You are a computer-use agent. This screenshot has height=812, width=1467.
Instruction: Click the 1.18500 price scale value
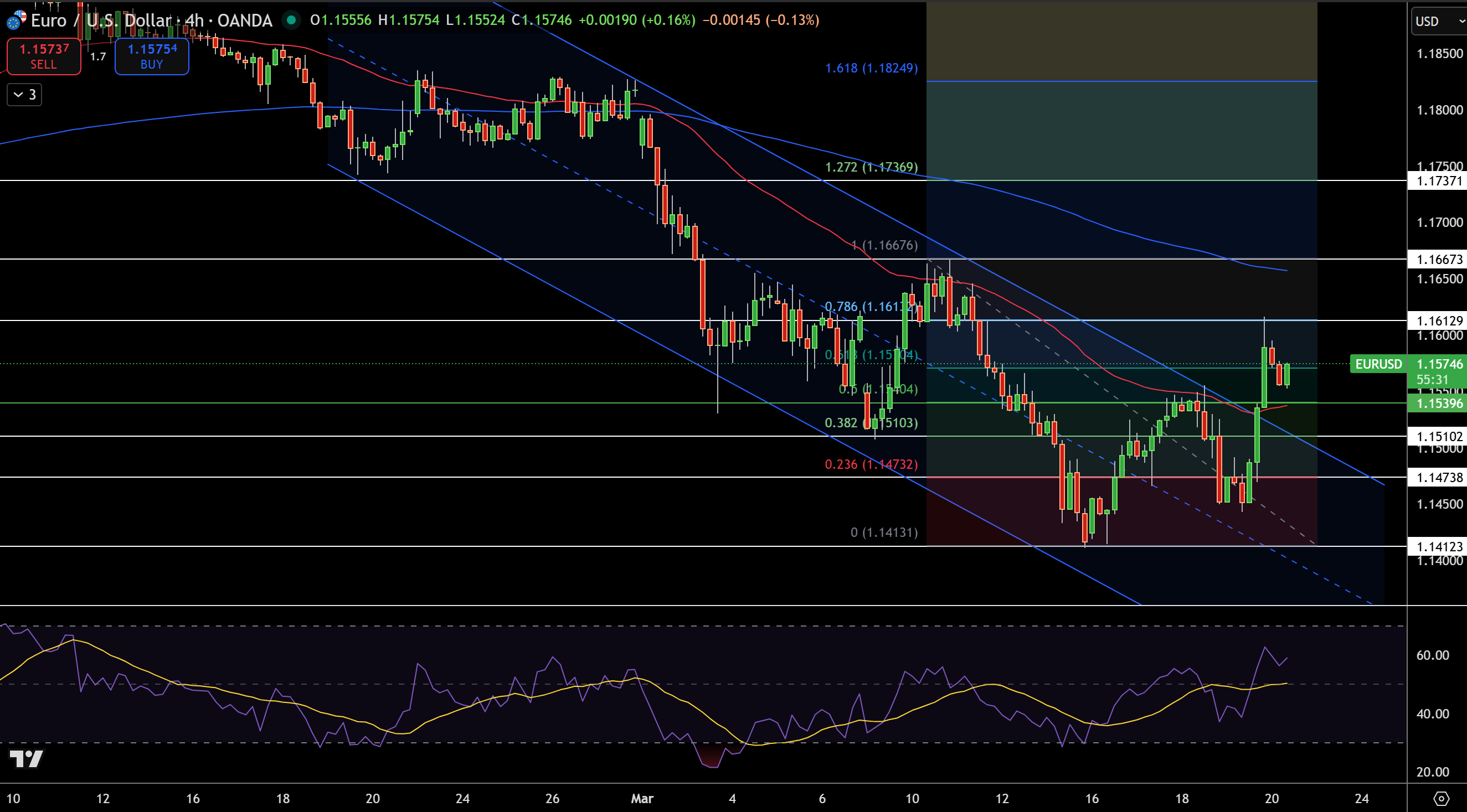[x=1440, y=54]
